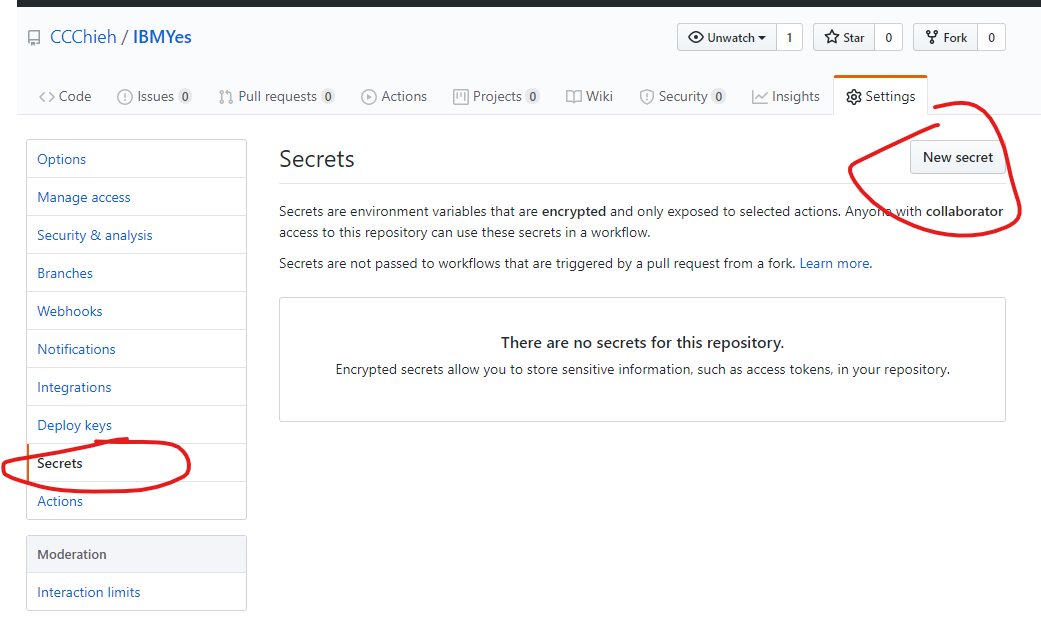Image resolution: width=1041 pixels, height=640 pixels.
Task: Open Security & analysis settings
Action: click(136, 235)
